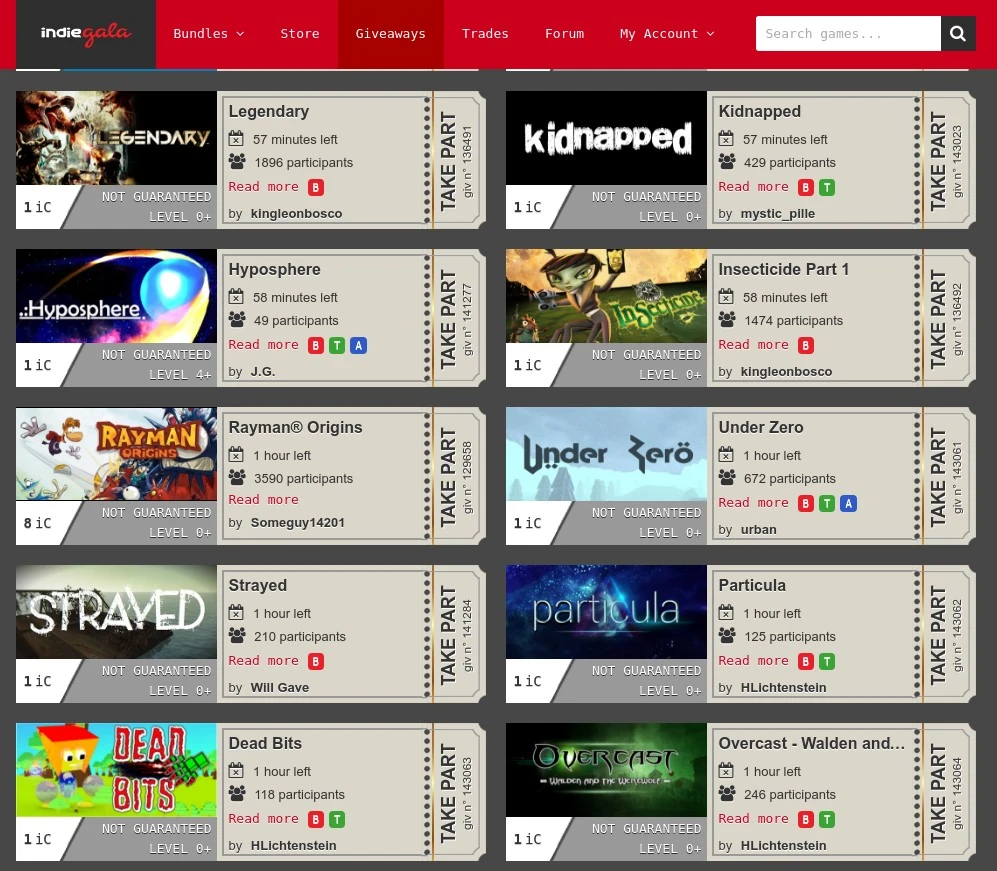Click the Under Zero thumbnail
Viewport: 997px width, 871px height.
coord(607,454)
